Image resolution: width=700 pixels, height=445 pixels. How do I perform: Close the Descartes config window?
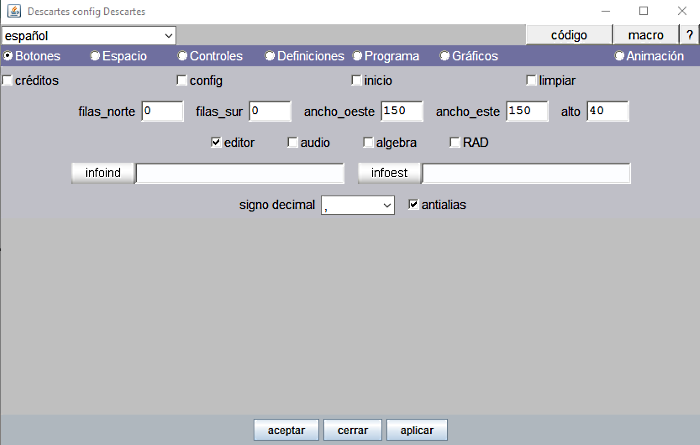682,11
